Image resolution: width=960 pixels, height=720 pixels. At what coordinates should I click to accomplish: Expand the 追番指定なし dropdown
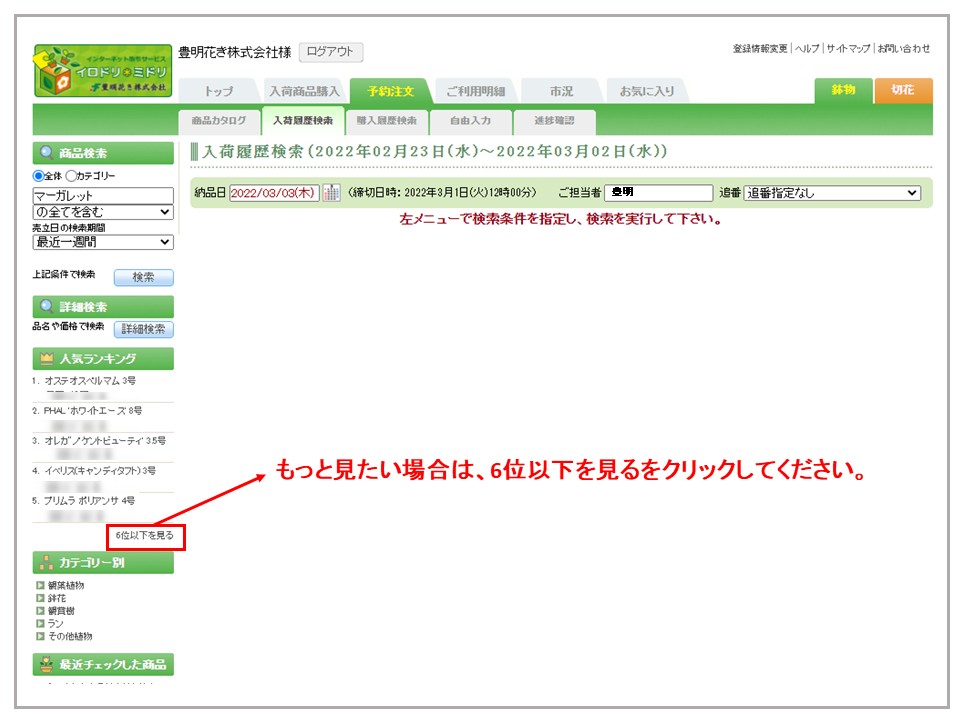832,193
